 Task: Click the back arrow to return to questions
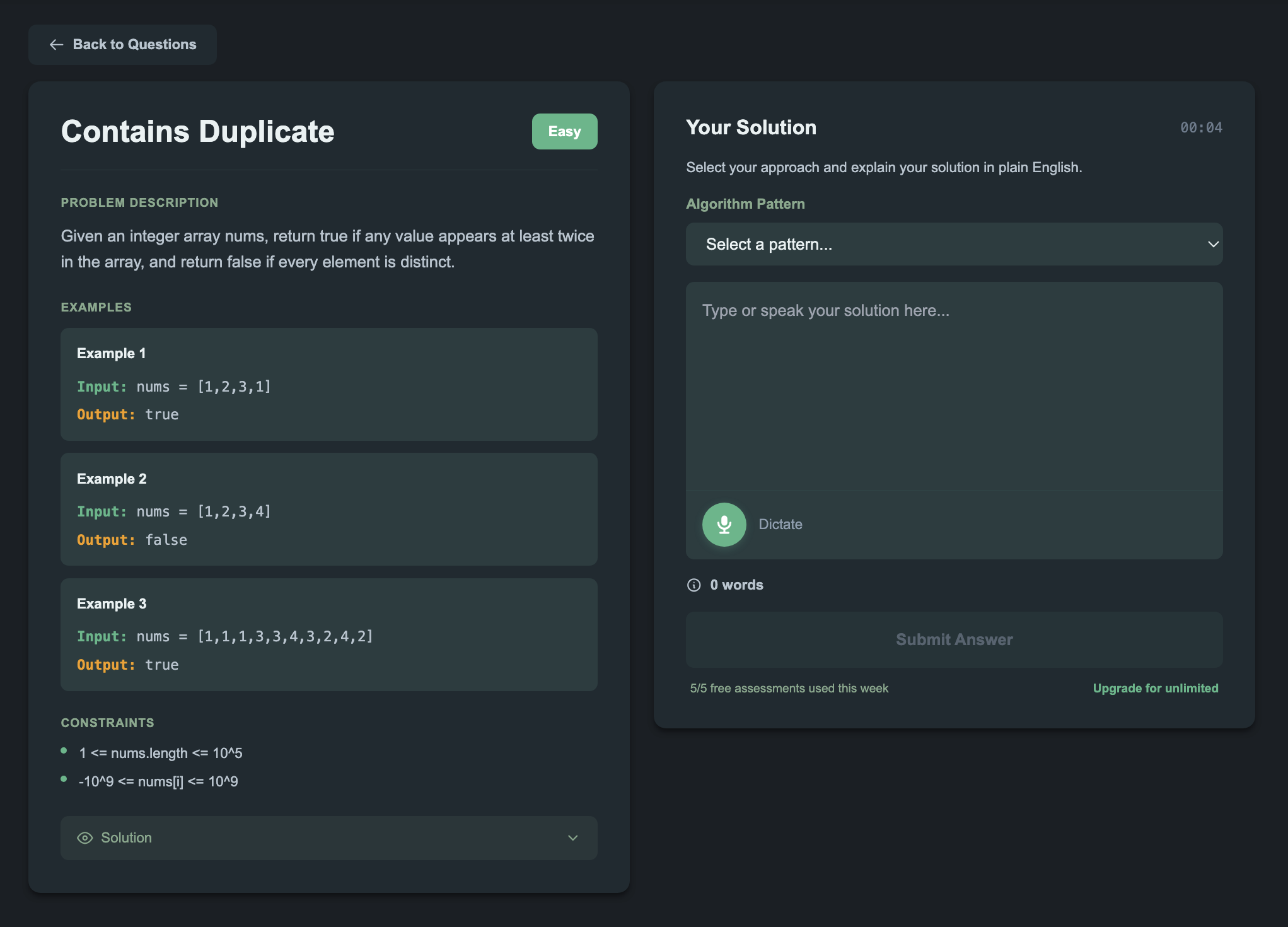pyautogui.click(x=57, y=44)
